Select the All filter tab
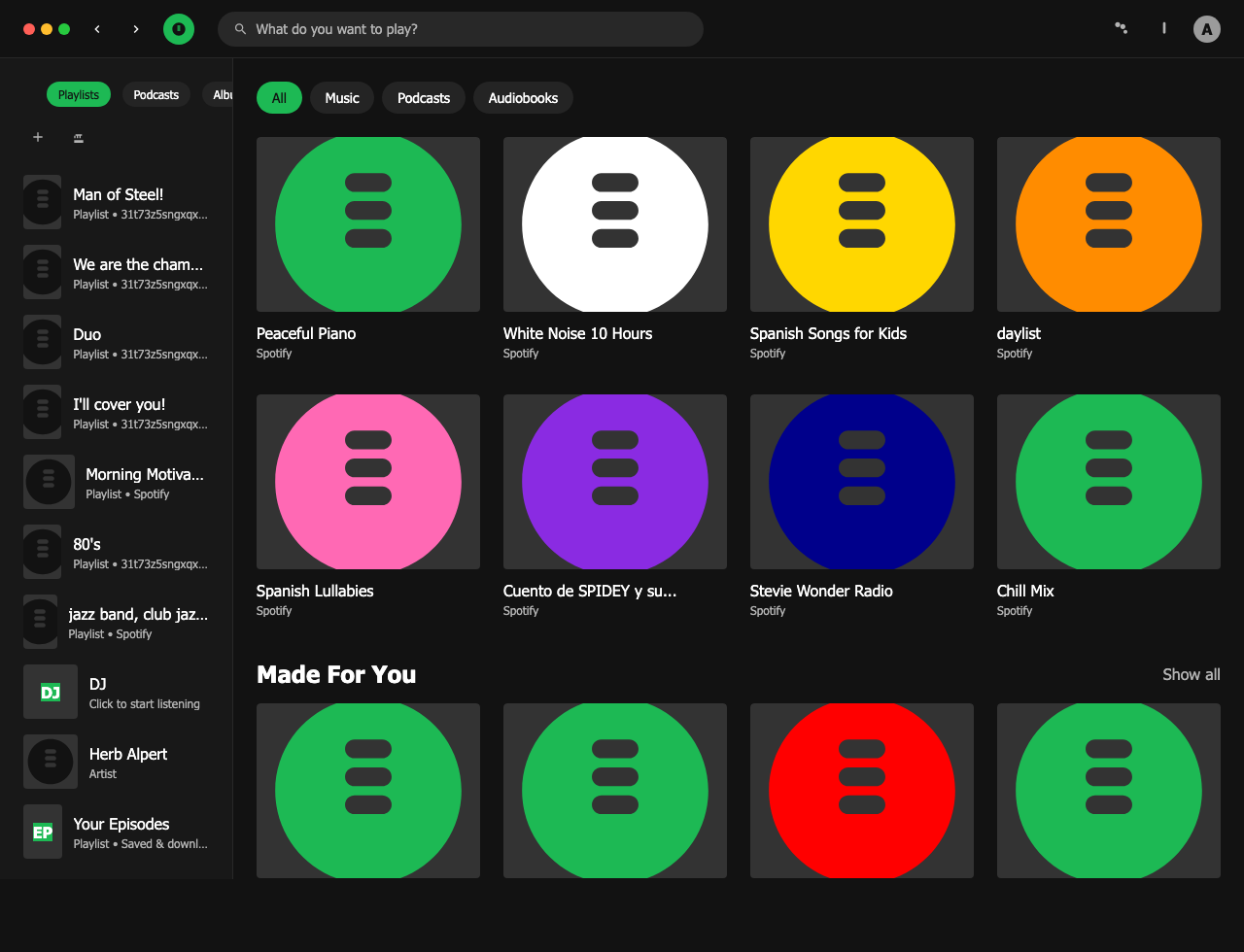Image resolution: width=1244 pixels, height=952 pixels. (x=279, y=98)
